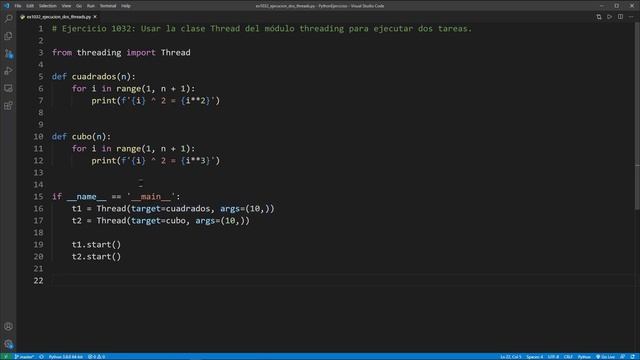Viewport: 640px width, 360px height.
Task: Change indentation via Spaces: 4
Action: (534, 357)
